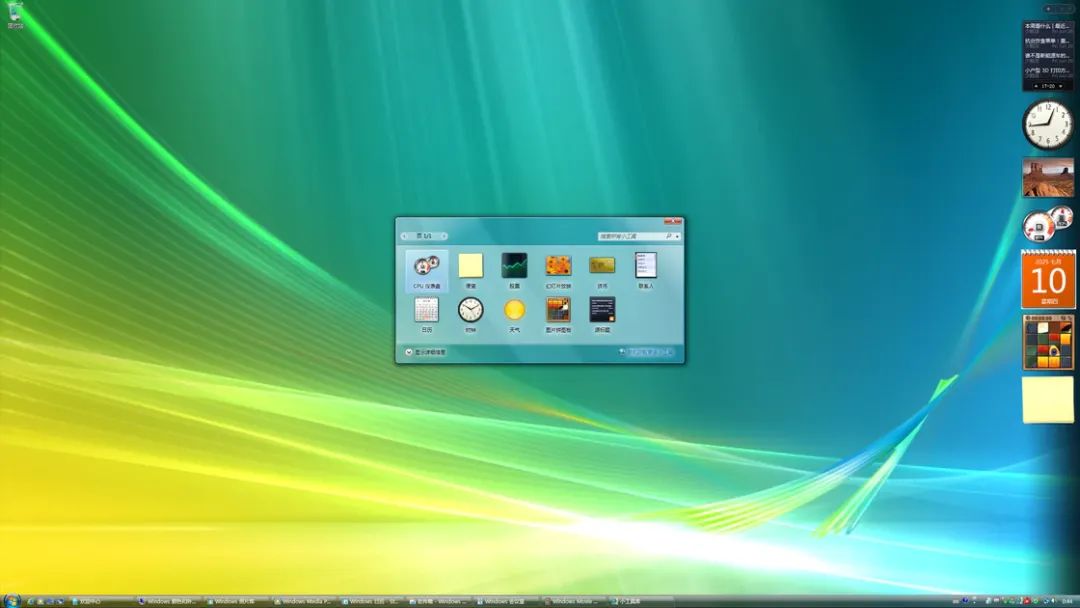Screen dimensions: 1080x608
Task: Switch to the last taskbar button, the gadget gallery
Action: click(x=641, y=601)
